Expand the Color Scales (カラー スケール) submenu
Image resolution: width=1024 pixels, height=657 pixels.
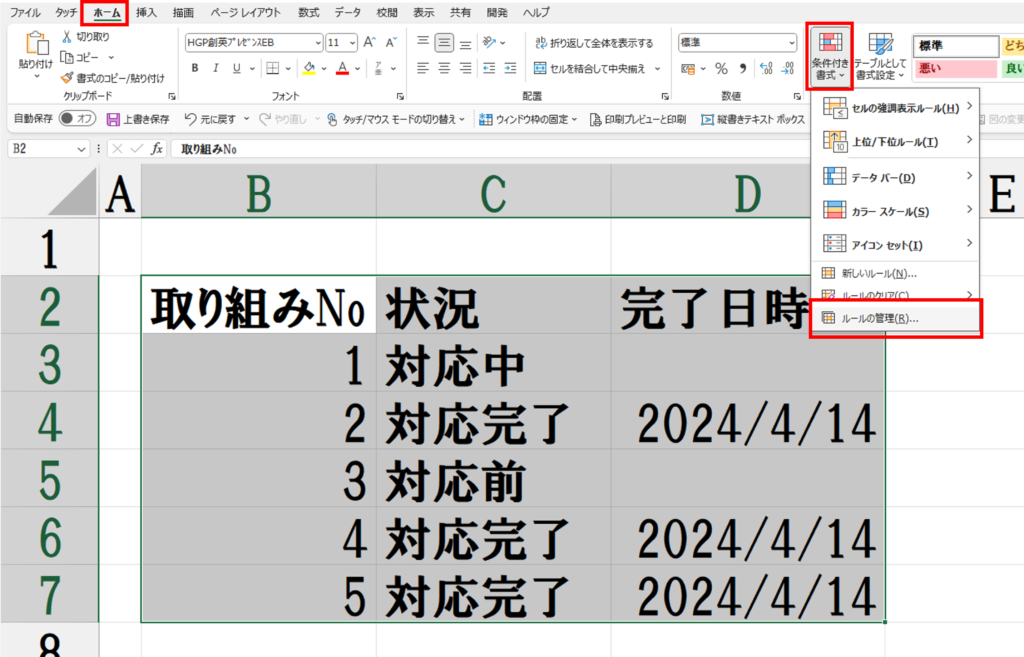895,211
